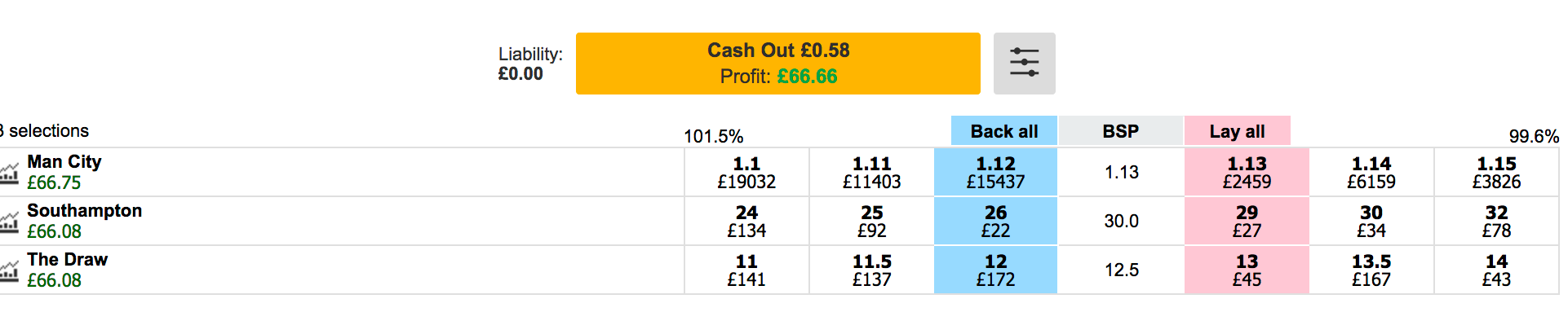The width and height of the screenshot is (1568, 334).
Task: Lay The Draw at odds 13
Action: tap(1247, 270)
